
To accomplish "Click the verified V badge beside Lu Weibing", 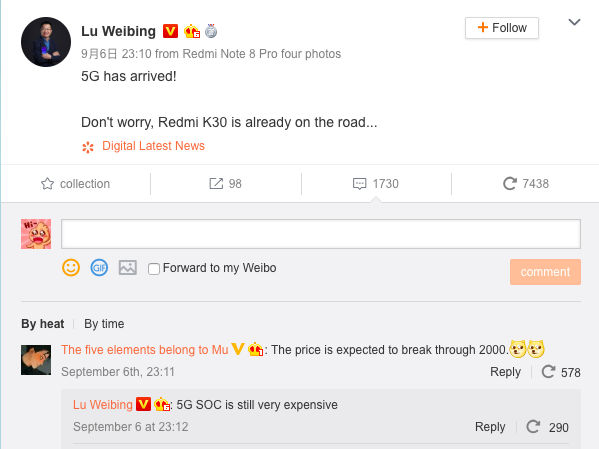I will 170,31.
